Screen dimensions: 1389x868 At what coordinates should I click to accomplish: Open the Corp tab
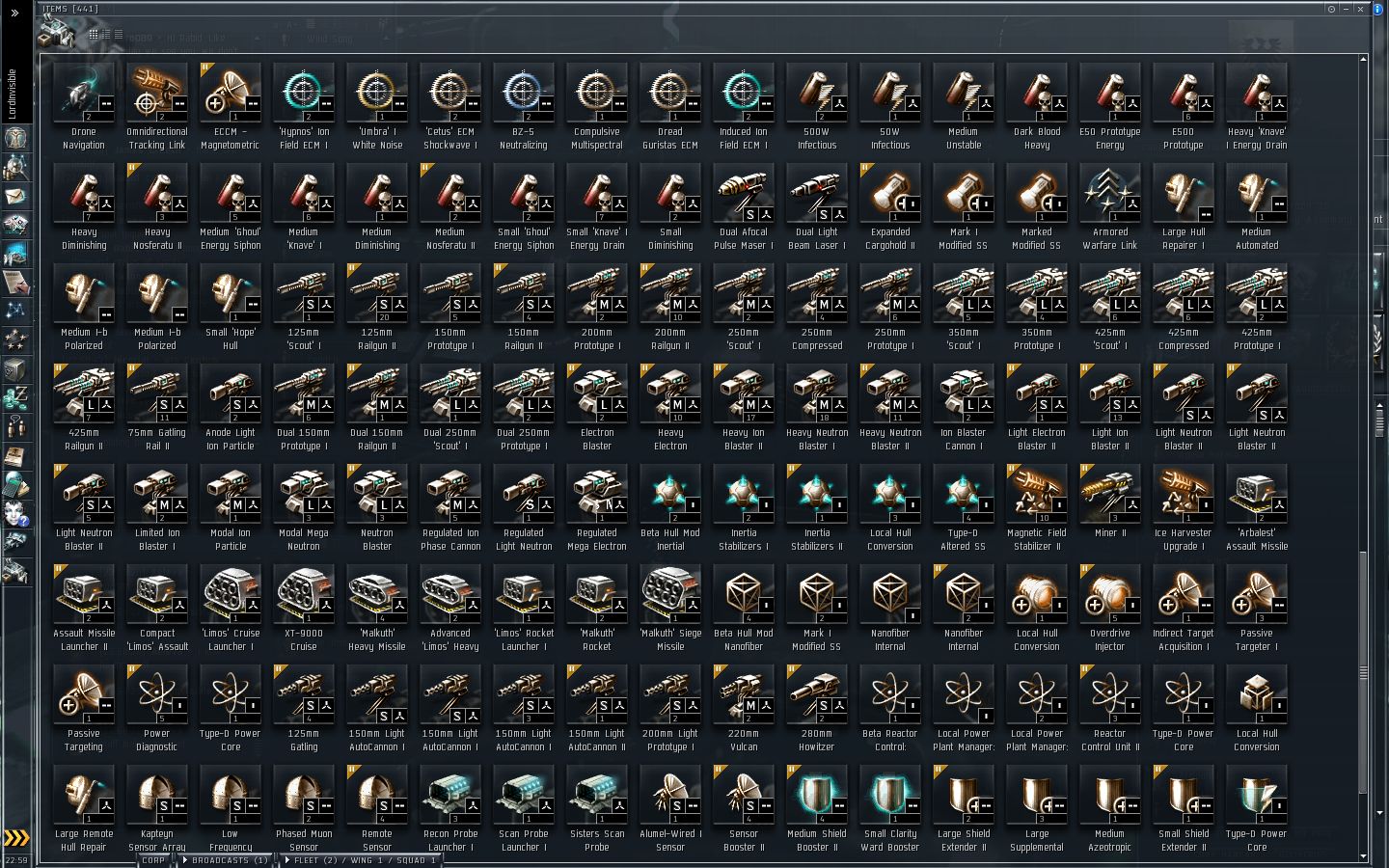(x=152, y=860)
